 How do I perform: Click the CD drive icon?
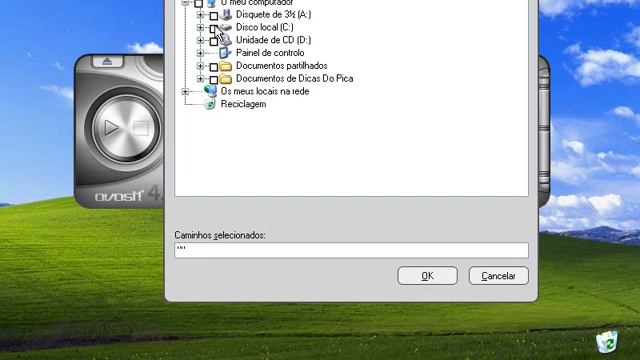(226, 40)
